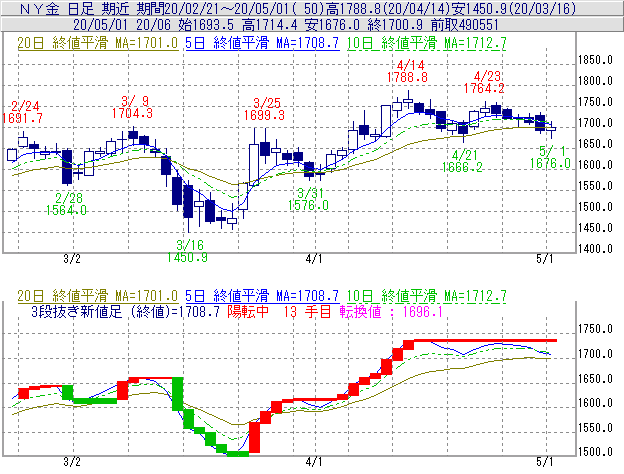The width and height of the screenshot is (624, 474).
Task: Click the 3段抜き新値足 (終値)=1708.7 text
Action: coord(126,312)
